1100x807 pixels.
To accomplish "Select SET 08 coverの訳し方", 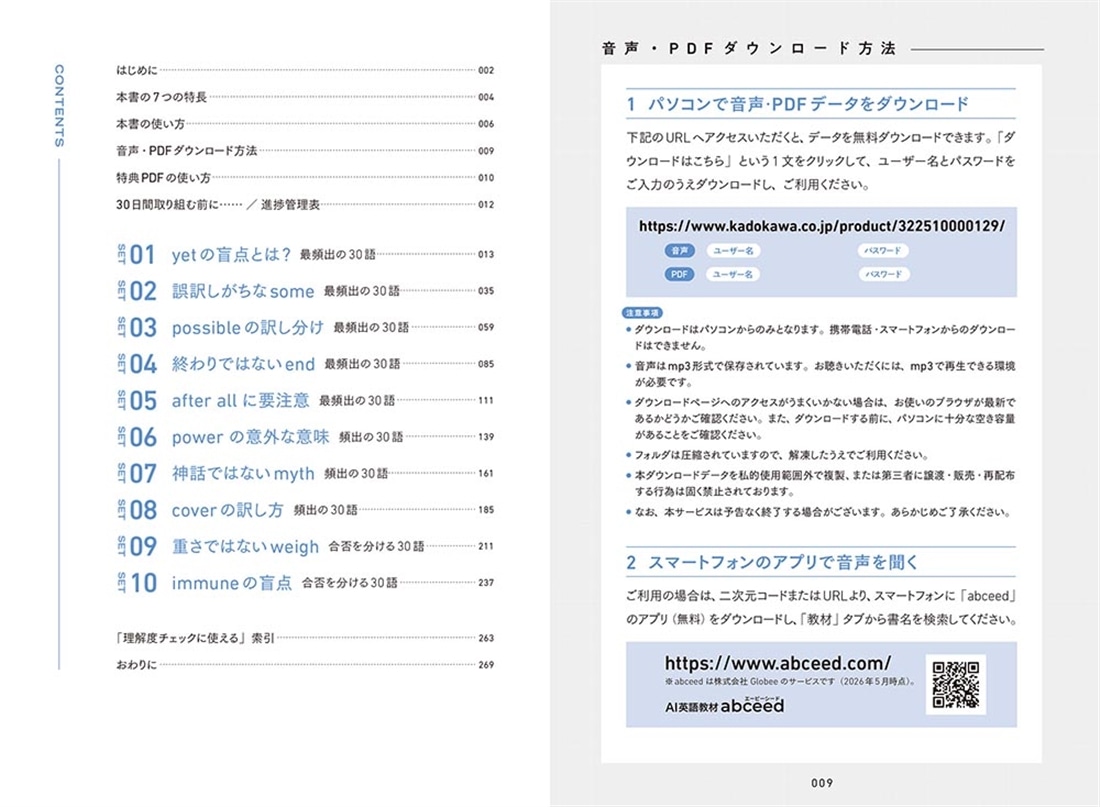I will click(304, 509).
